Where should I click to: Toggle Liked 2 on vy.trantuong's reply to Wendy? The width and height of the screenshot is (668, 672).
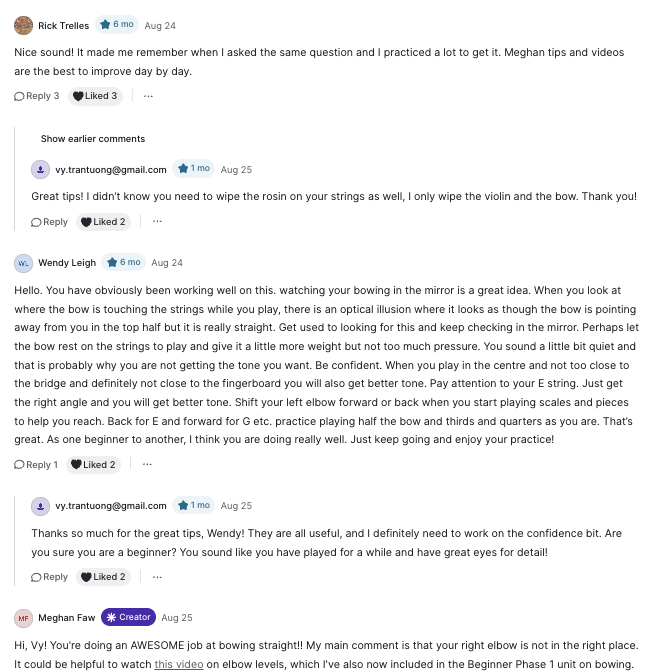(x=104, y=577)
